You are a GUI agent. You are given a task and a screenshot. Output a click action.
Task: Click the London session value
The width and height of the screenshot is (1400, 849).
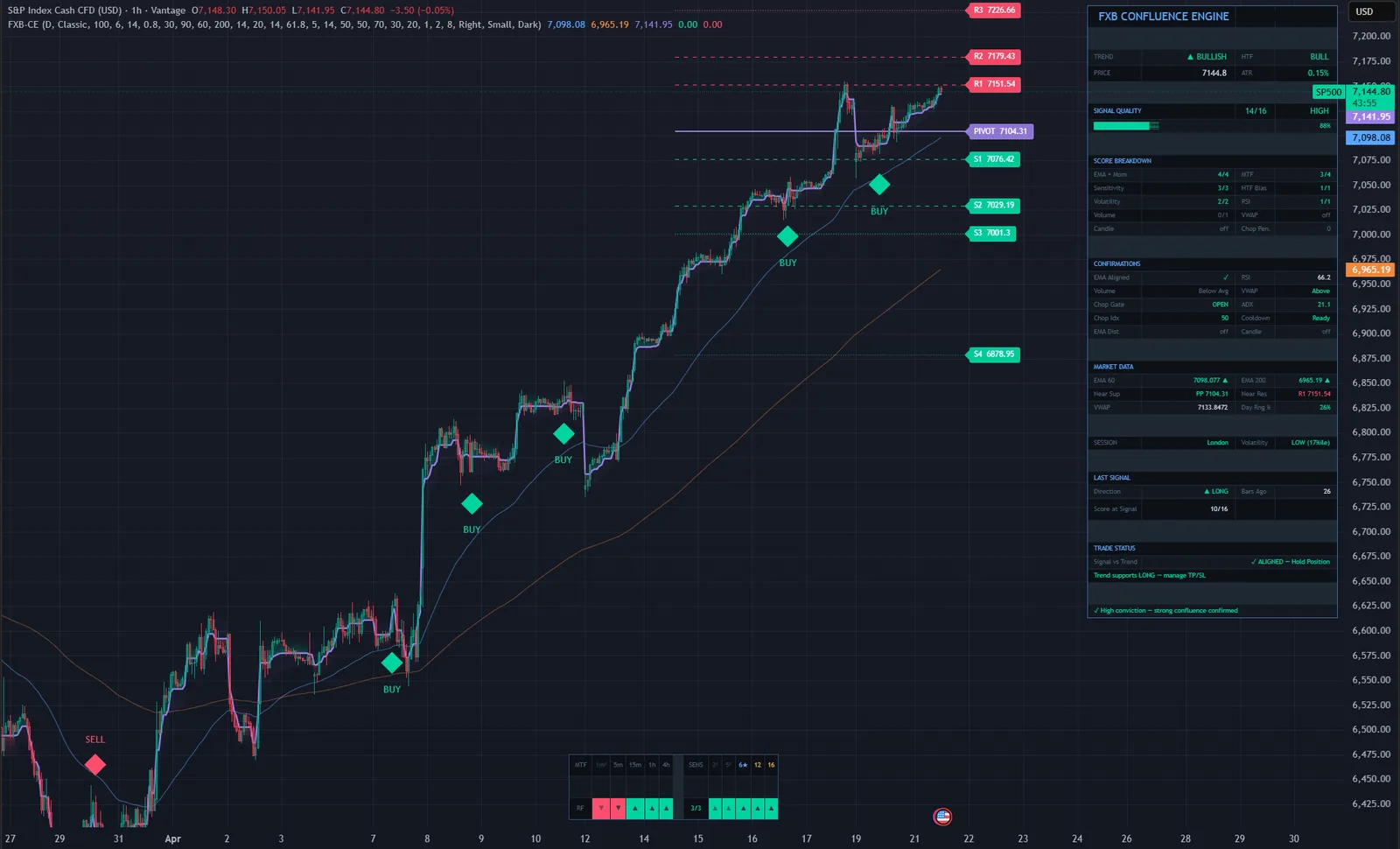(x=1218, y=443)
